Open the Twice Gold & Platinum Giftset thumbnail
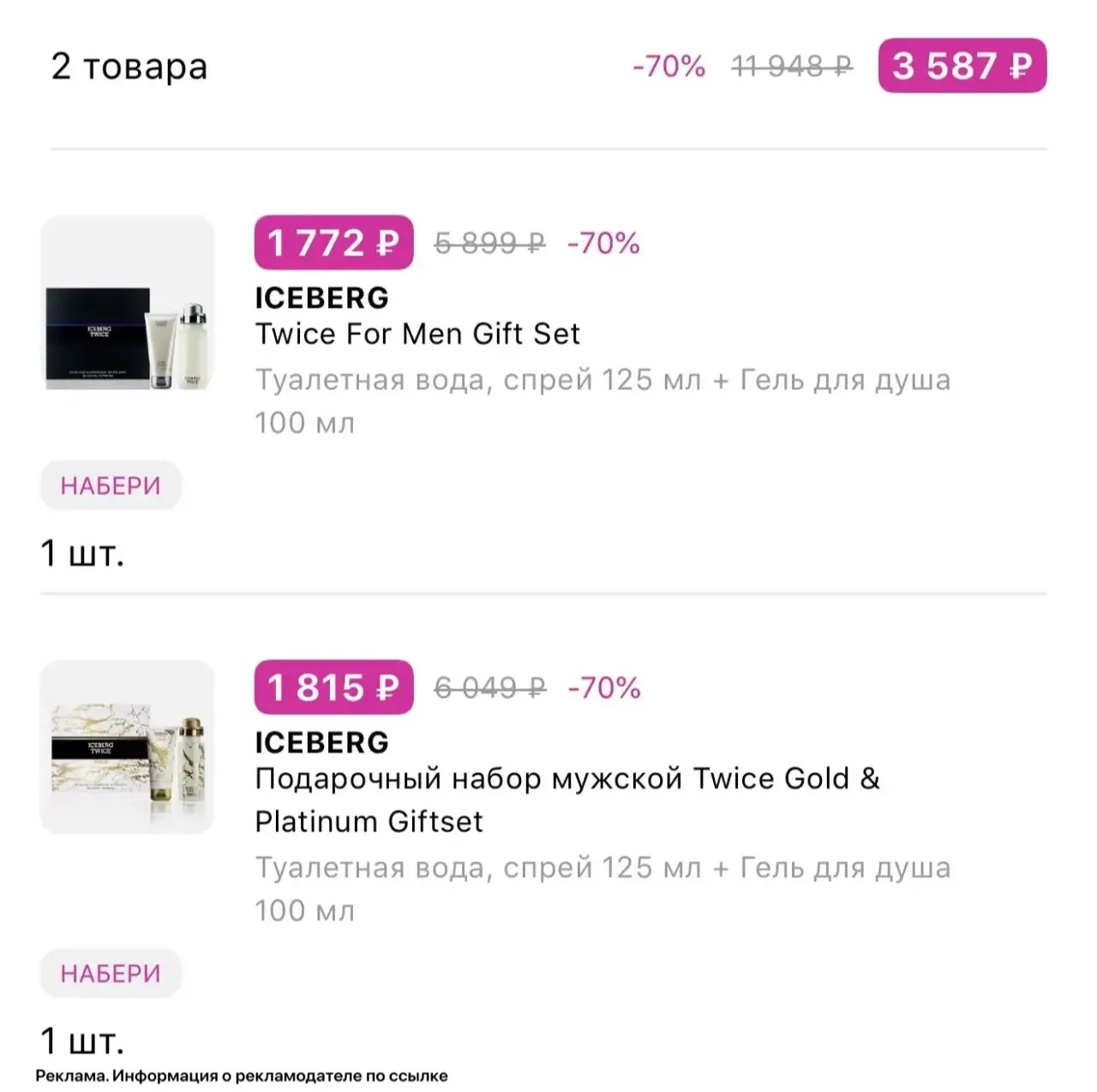 [x=128, y=747]
